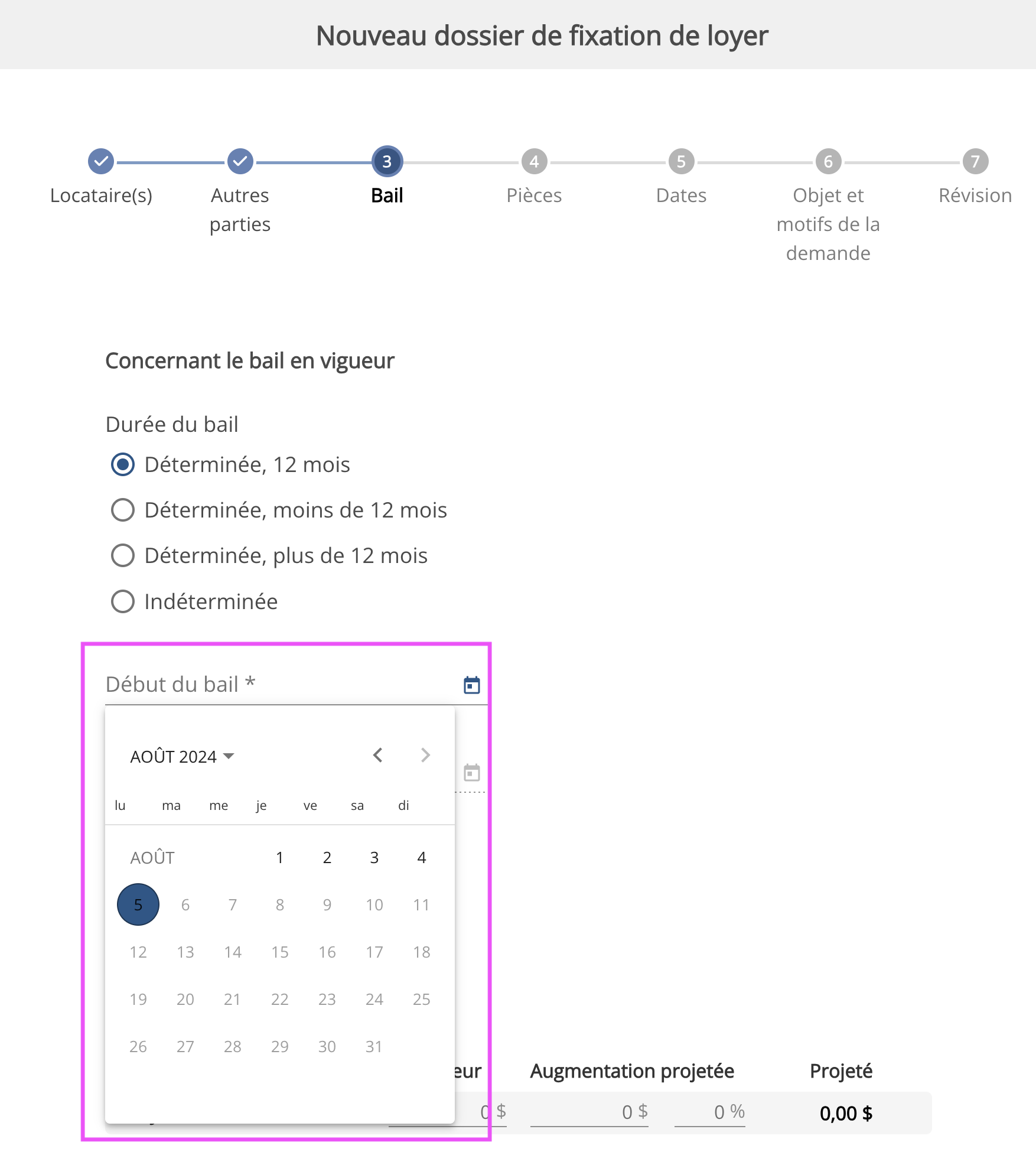The height and width of the screenshot is (1152, 1036).
Task: Go to next month in calendar
Action: point(425,755)
